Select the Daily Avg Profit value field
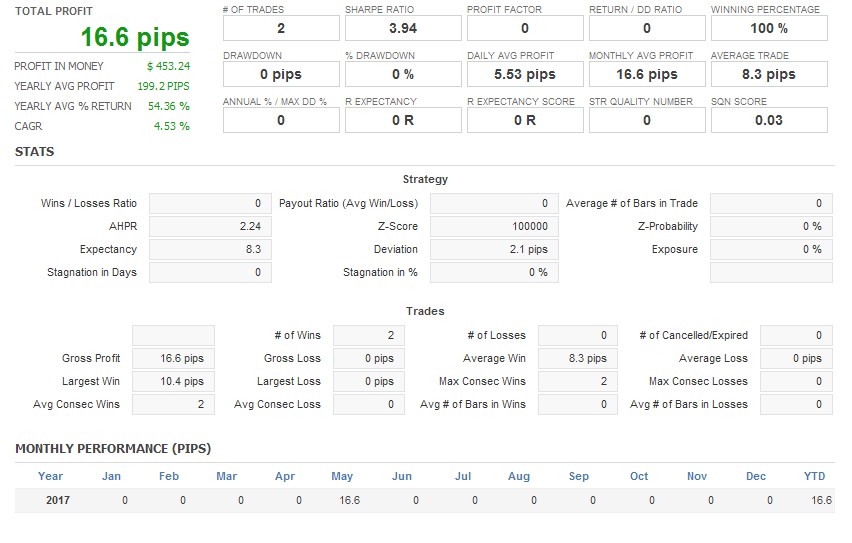 pyautogui.click(x=524, y=74)
